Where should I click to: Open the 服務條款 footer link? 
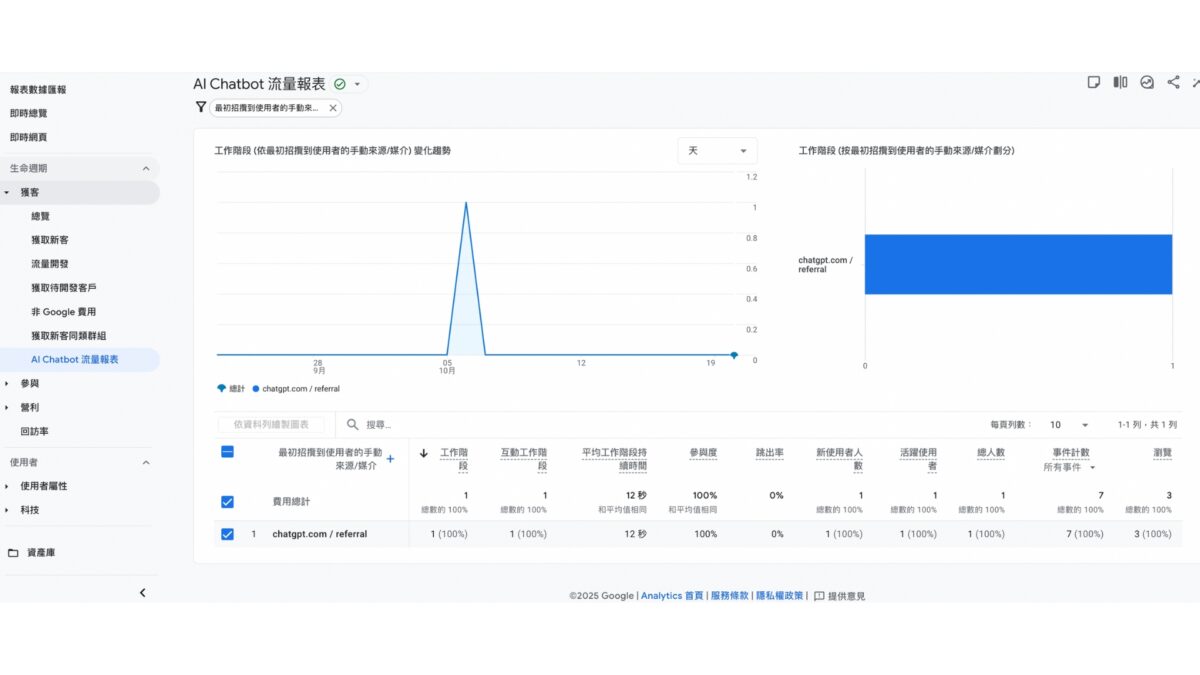tap(729, 596)
